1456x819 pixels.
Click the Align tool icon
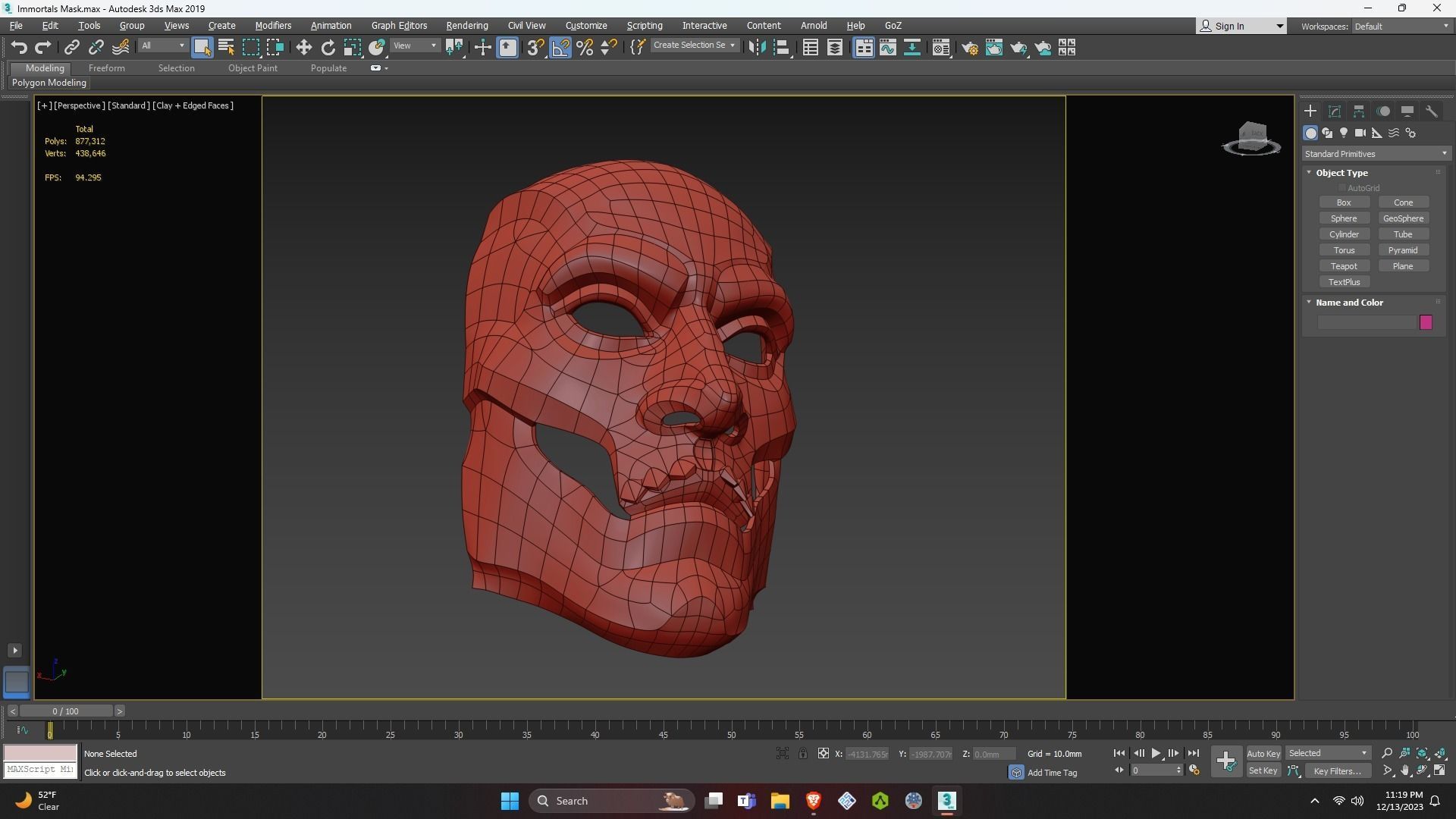782,48
